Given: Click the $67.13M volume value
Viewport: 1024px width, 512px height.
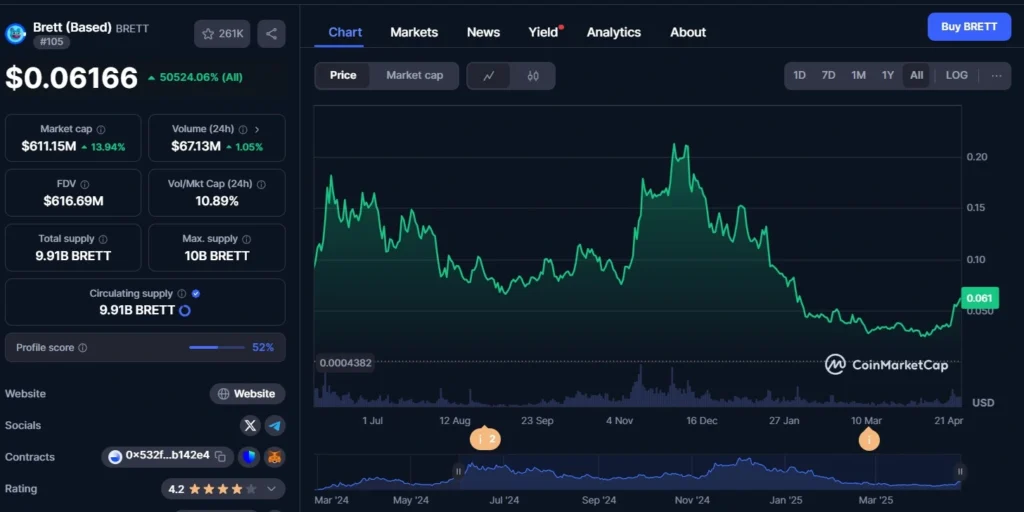Looking at the screenshot, I should point(196,146).
